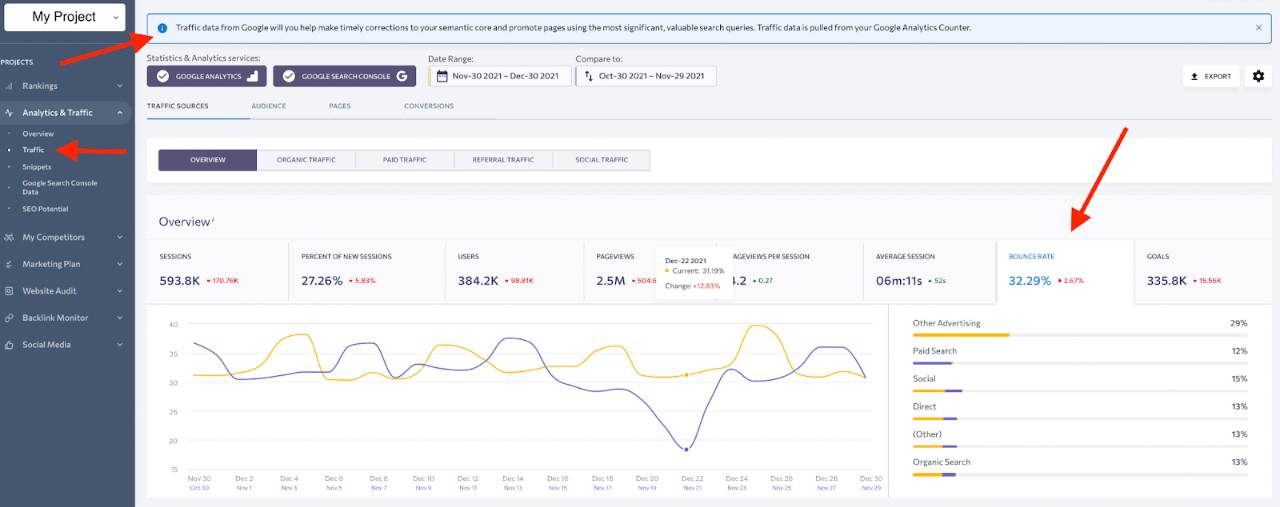Select the Percent of New Sessions card
This screenshot has height=507, width=1280.
click(x=367, y=270)
